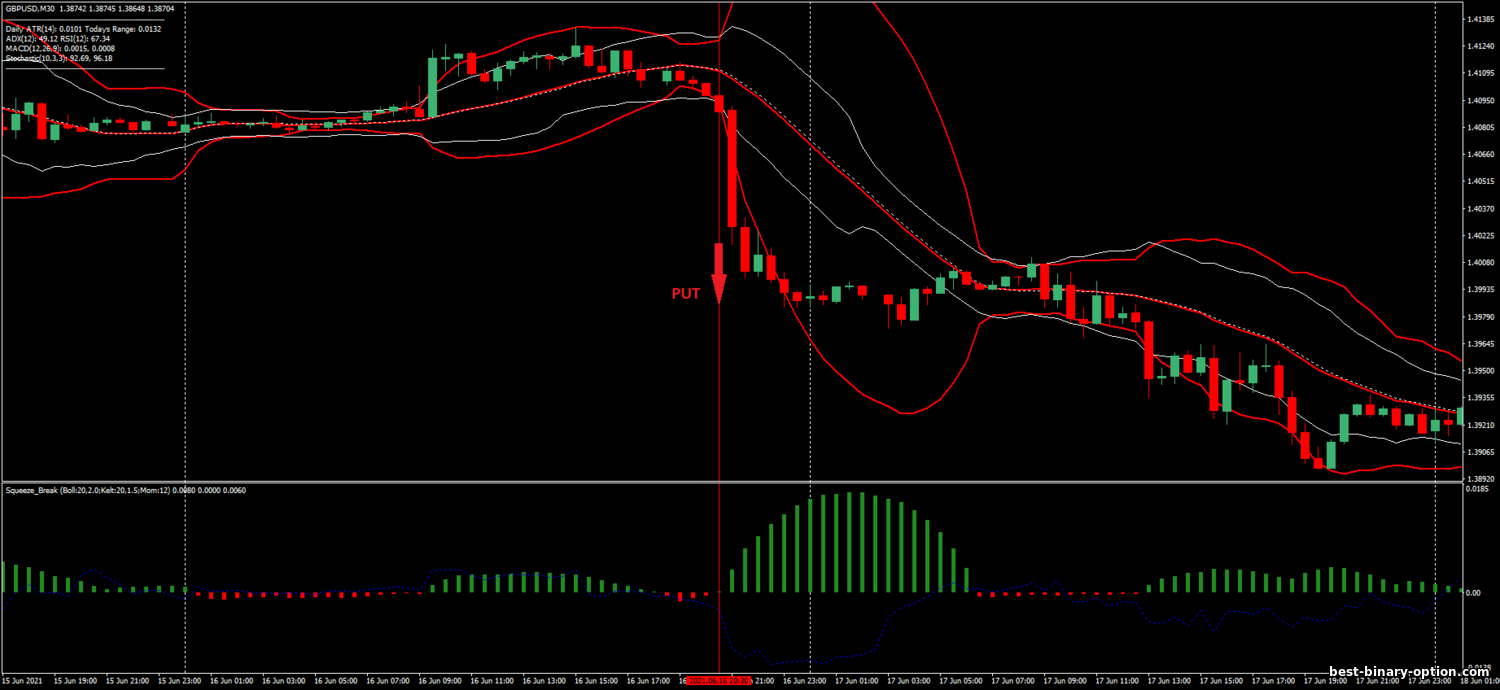This screenshot has width=1500, height=690.
Task: Click the 1.39790 price axis label
Action: (1480, 316)
